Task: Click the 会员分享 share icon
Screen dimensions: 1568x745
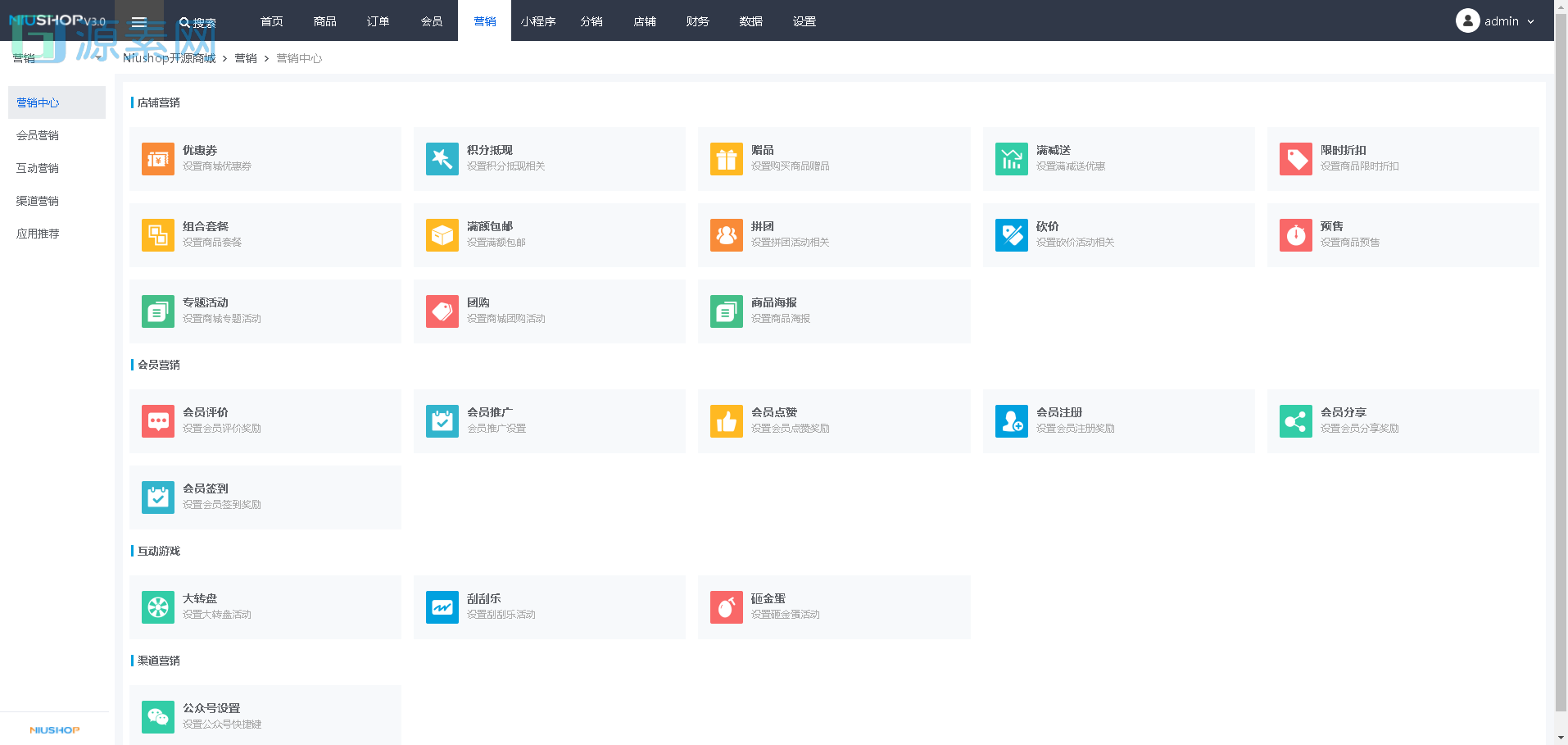Action: [1295, 421]
